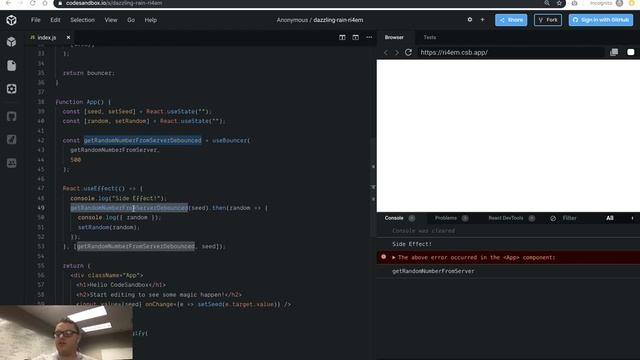Open the Live collaboration sidebar panel
This screenshot has width=640, height=360.
tap(11, 163)
